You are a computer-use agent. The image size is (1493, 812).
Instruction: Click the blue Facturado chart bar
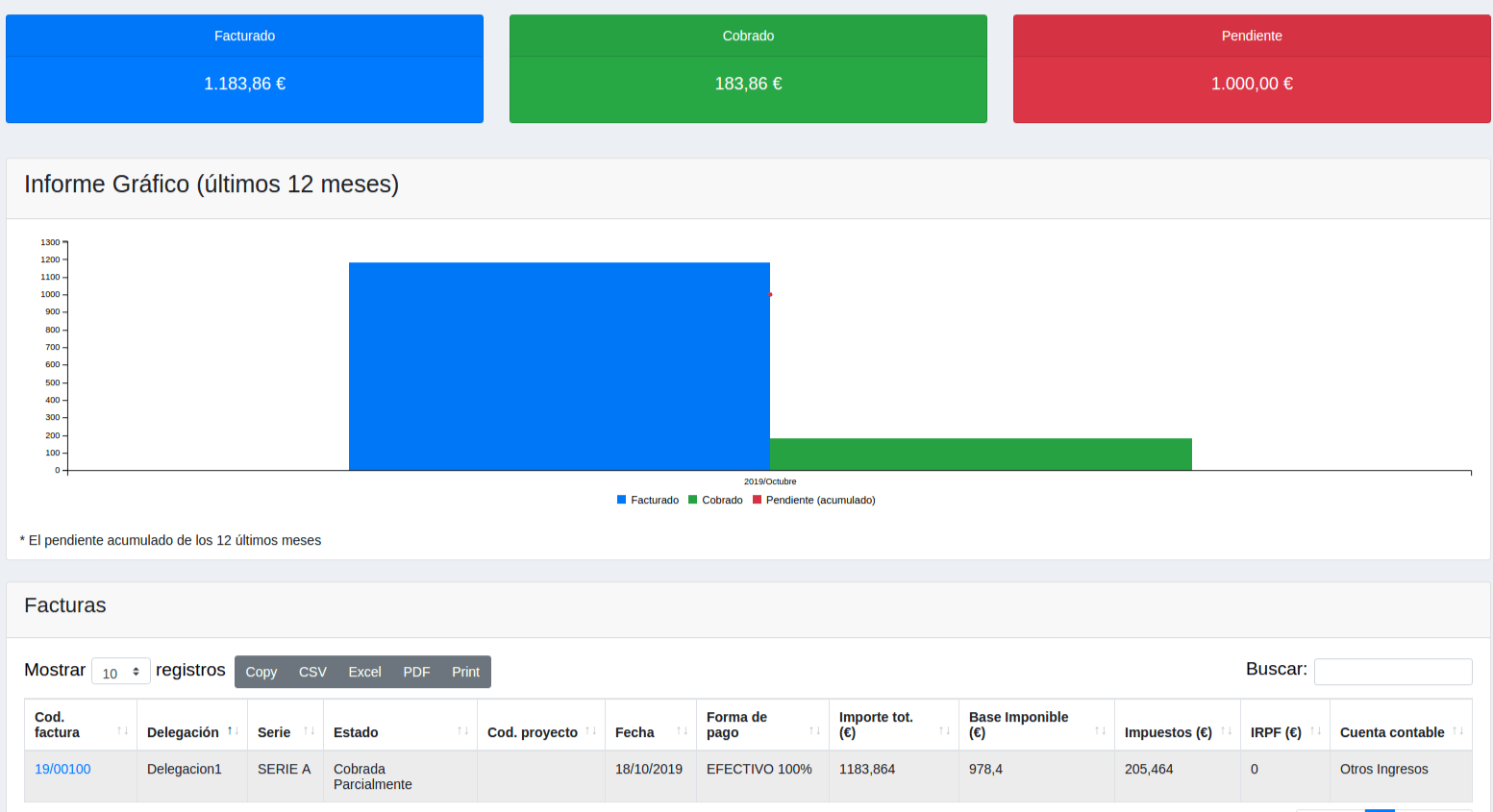point(560,366)
